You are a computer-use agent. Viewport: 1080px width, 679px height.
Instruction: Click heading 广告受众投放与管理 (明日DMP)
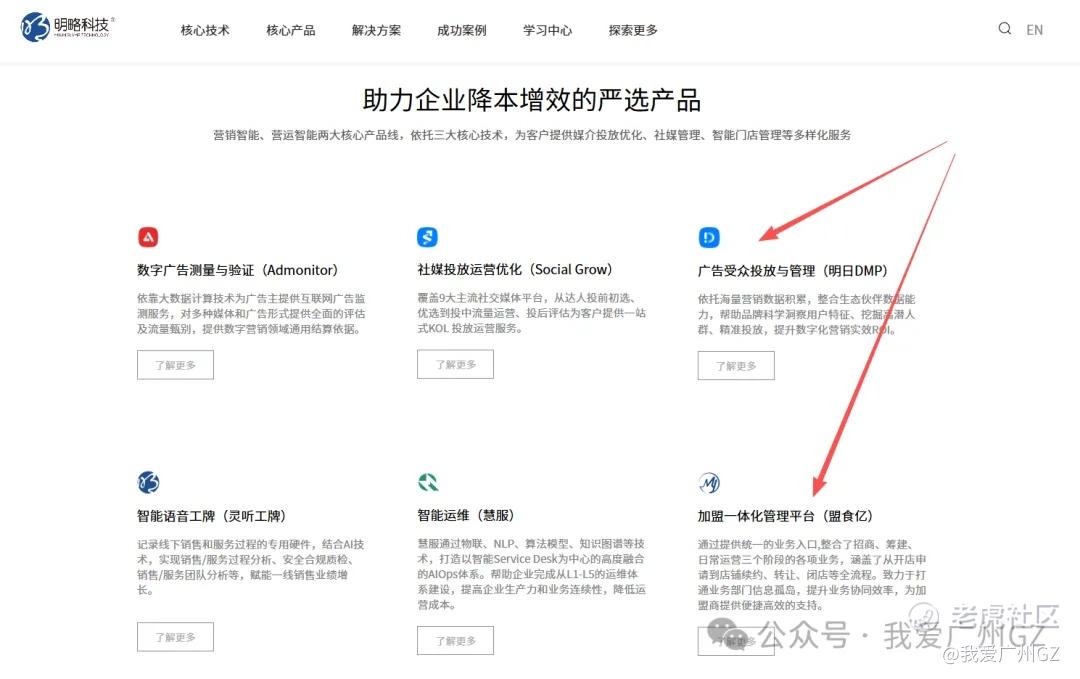pos(793,271)
